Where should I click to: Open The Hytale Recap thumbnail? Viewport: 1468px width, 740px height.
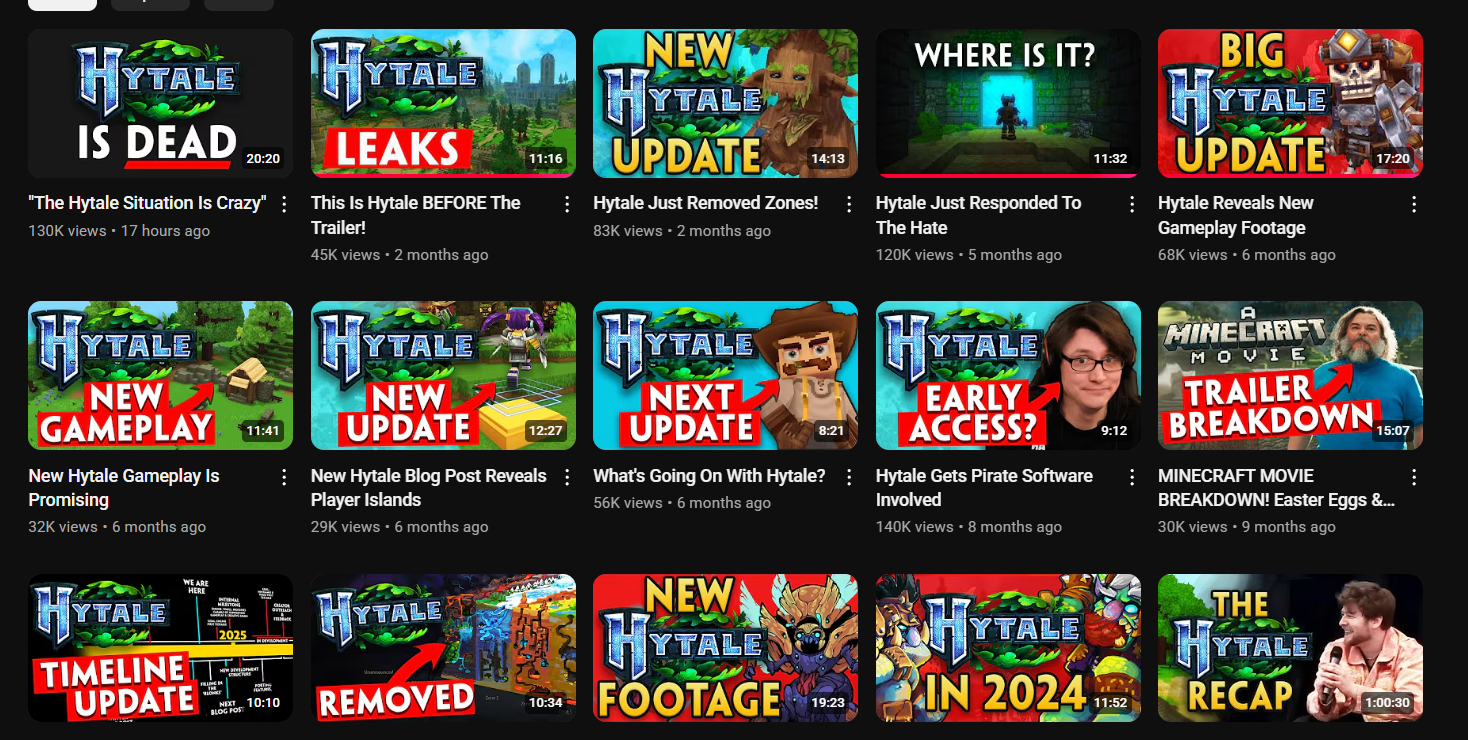click(x=1290, y=648)
